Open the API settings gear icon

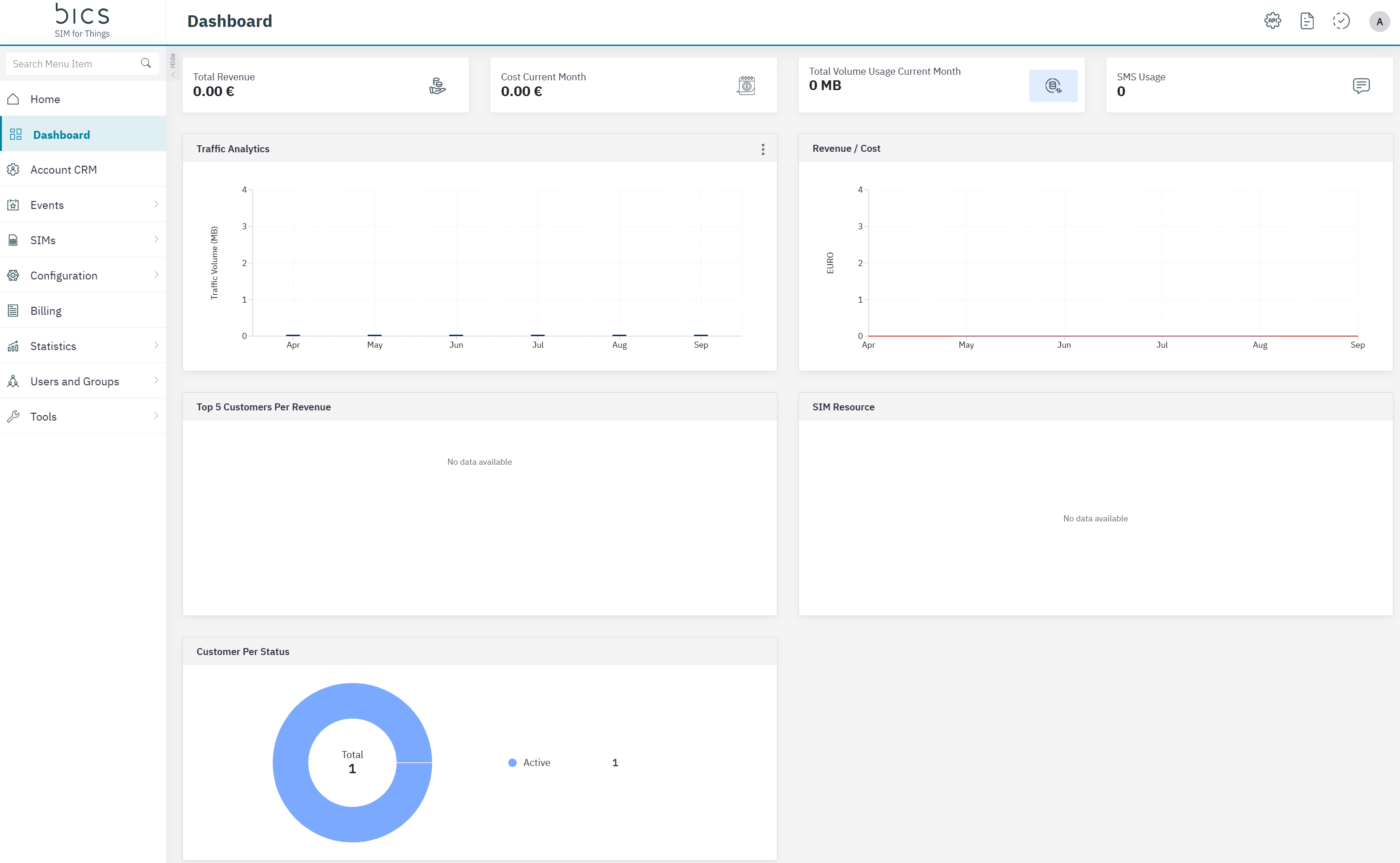(x=1272, y=21)
